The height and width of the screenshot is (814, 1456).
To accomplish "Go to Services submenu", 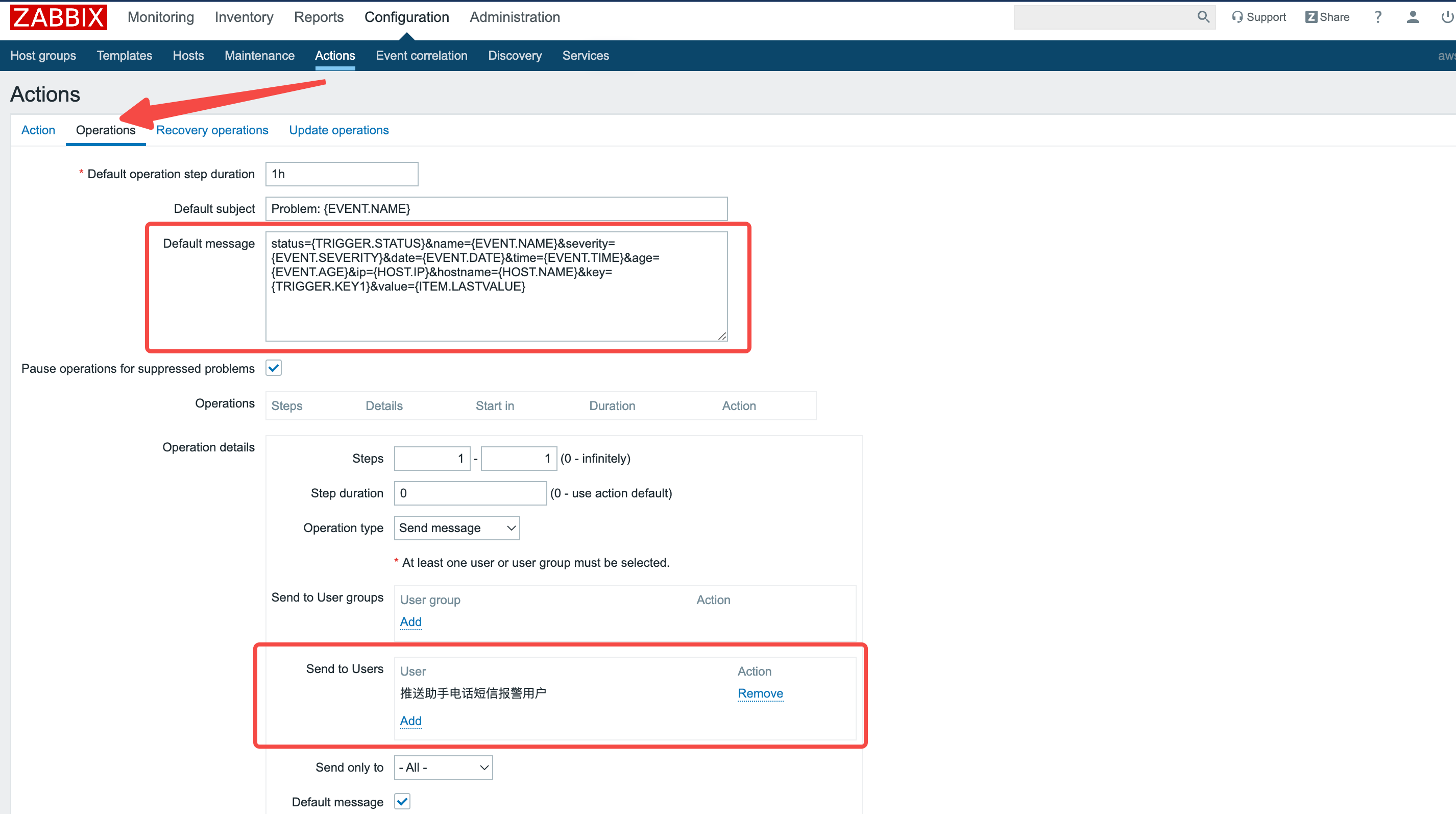I will coord(586,55).
